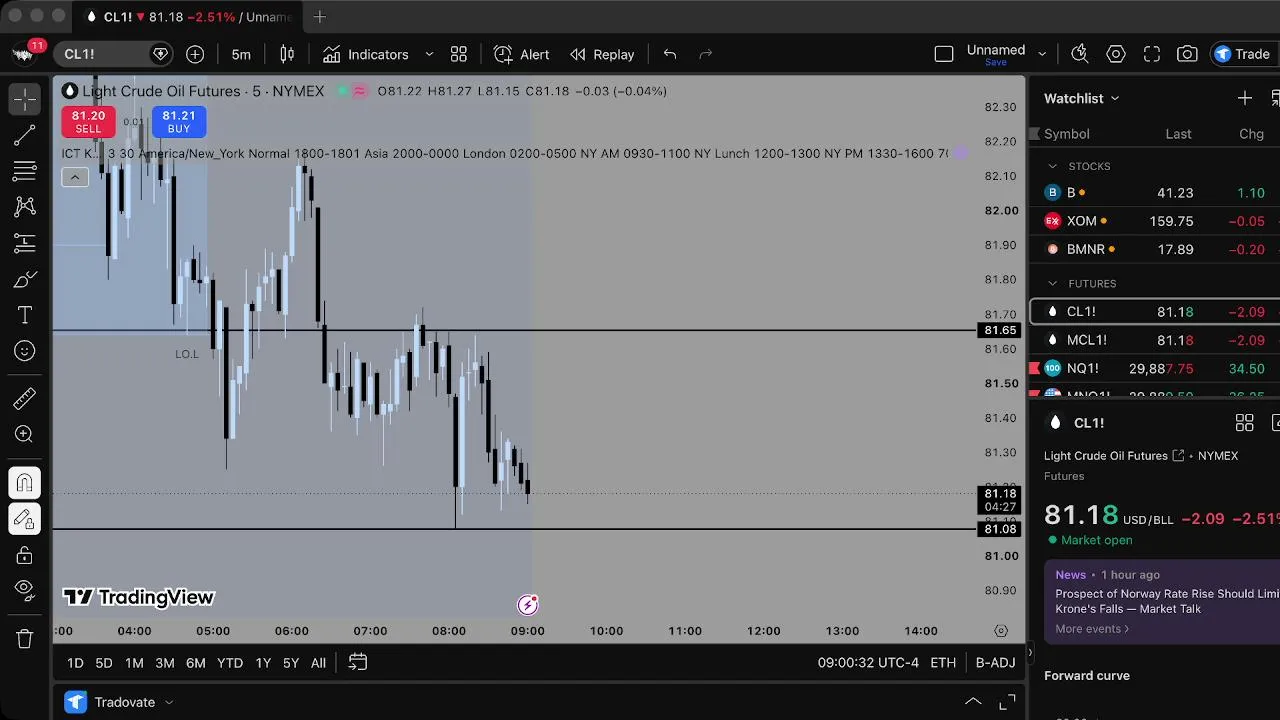Screen dimensions: 1280x720
Task: Add a symbol to the Watchlist
Action: tap(1244, 98)
